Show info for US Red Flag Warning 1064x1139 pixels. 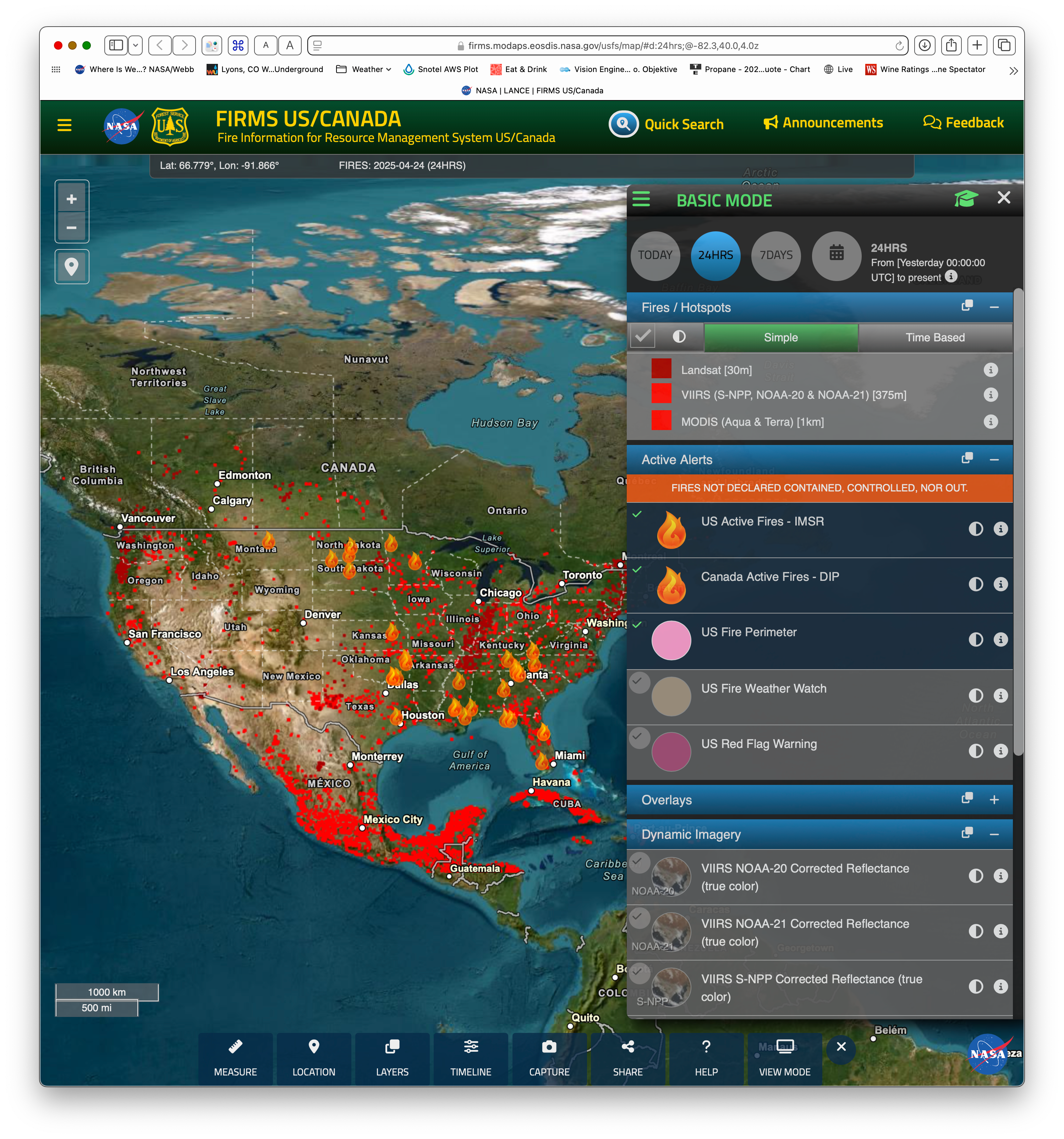1000,751
